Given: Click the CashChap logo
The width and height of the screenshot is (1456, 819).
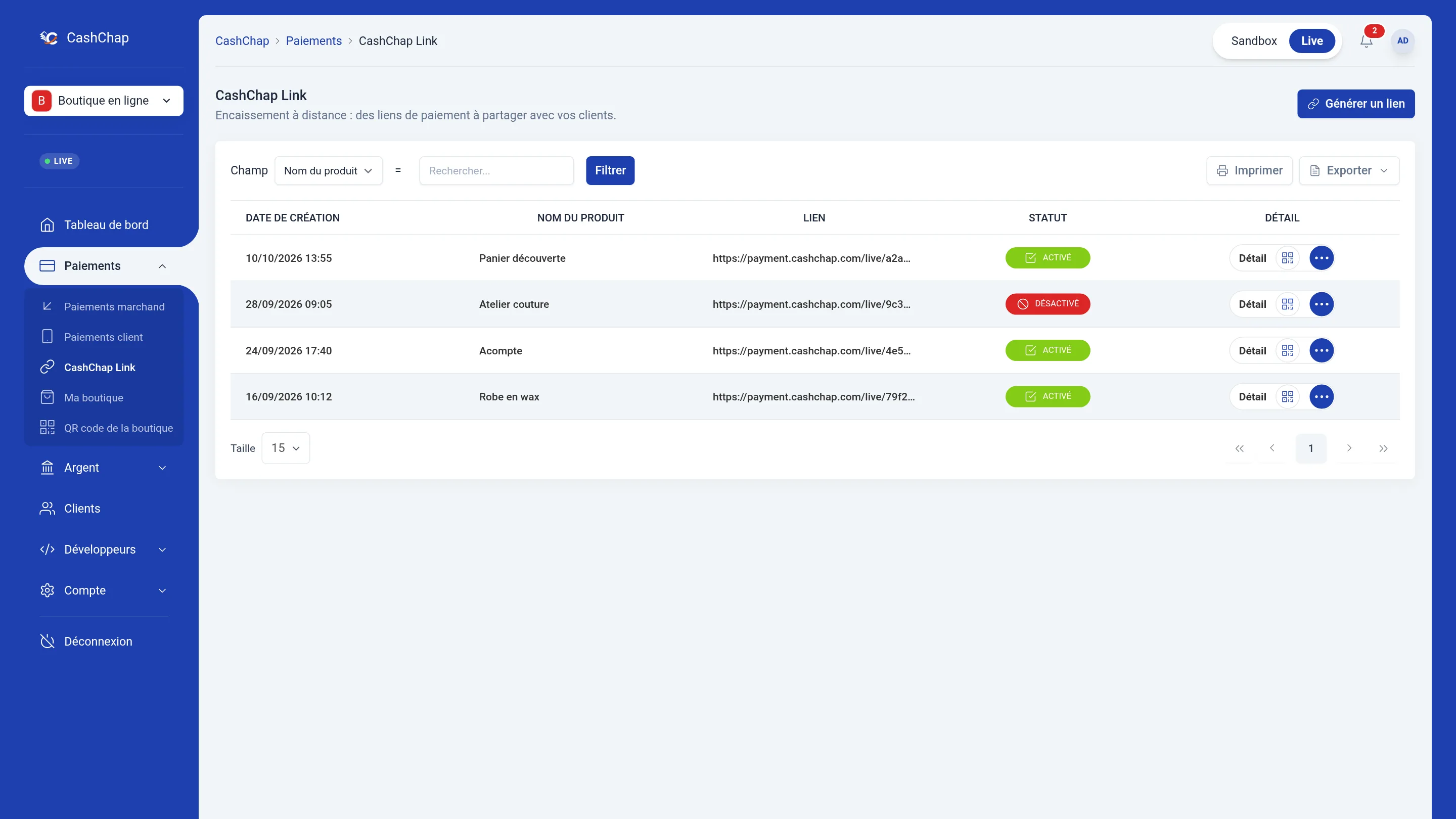Looking at the screenshot, I should (84, 38).
